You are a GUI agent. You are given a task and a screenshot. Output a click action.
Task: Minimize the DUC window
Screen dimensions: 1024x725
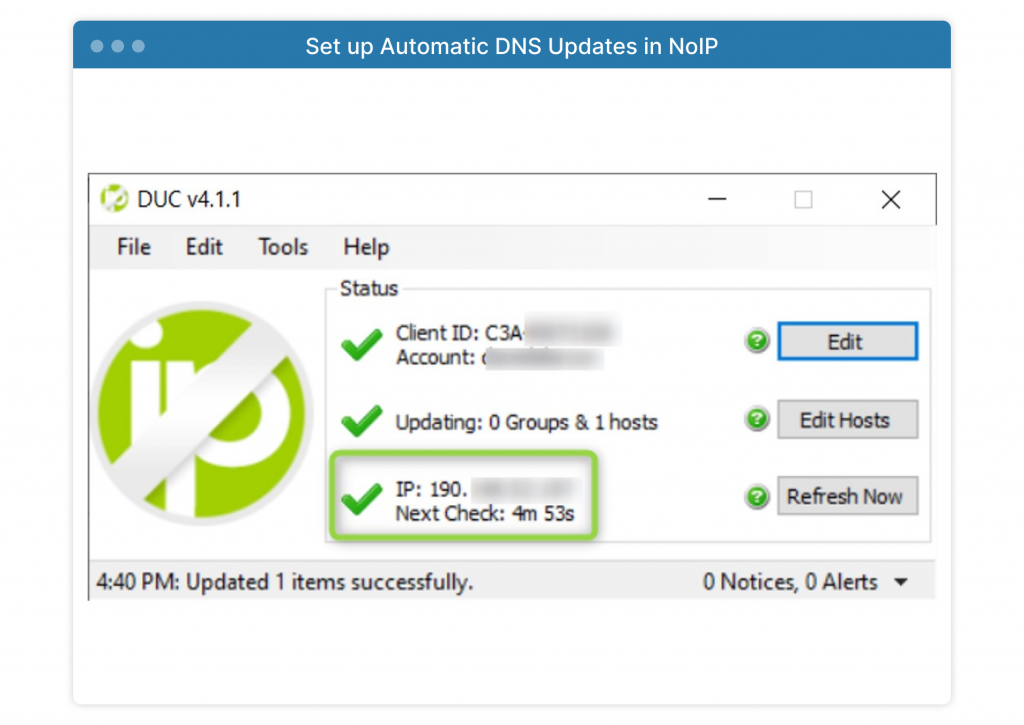point(717,199)
